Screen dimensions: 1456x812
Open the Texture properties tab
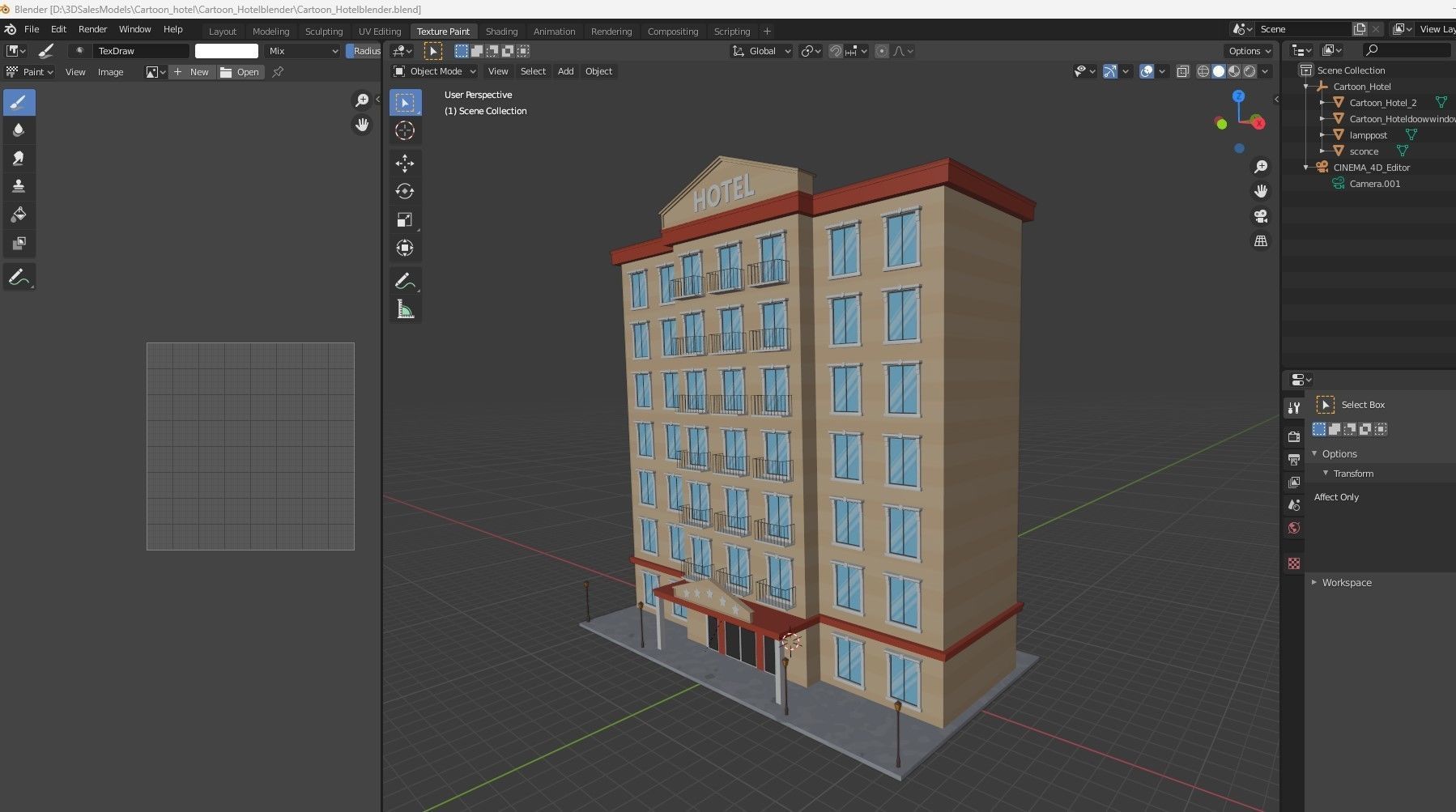[x=1294, y=563]
